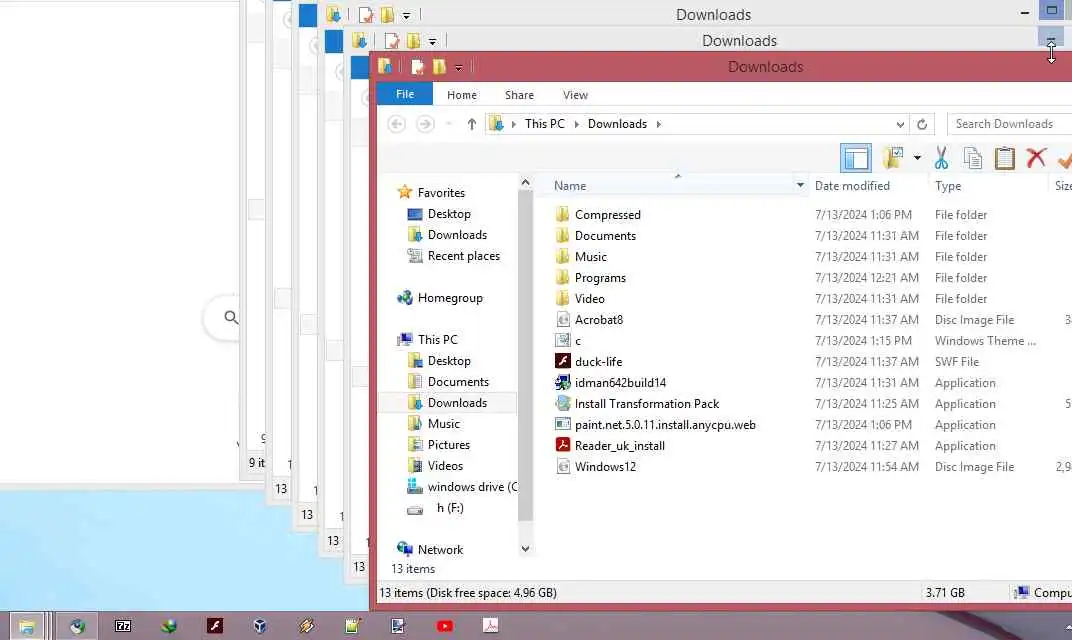Image resolution: width=1072 pixels, height=640 pixels.
Task: Switch to the View ribbon tab
Action: [x=575, y=95]
